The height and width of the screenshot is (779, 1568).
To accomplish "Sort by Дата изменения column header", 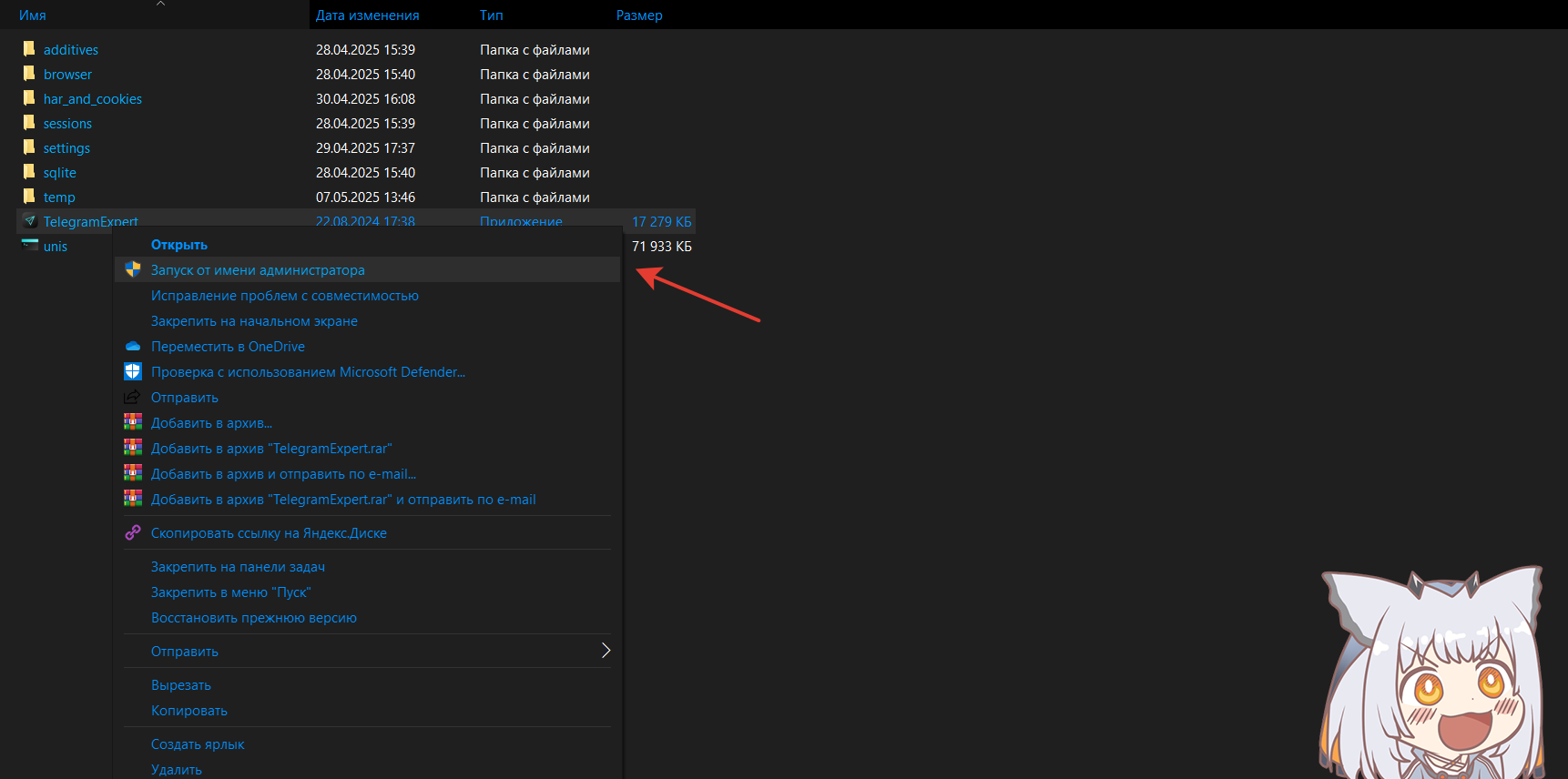I will [367, 15].
